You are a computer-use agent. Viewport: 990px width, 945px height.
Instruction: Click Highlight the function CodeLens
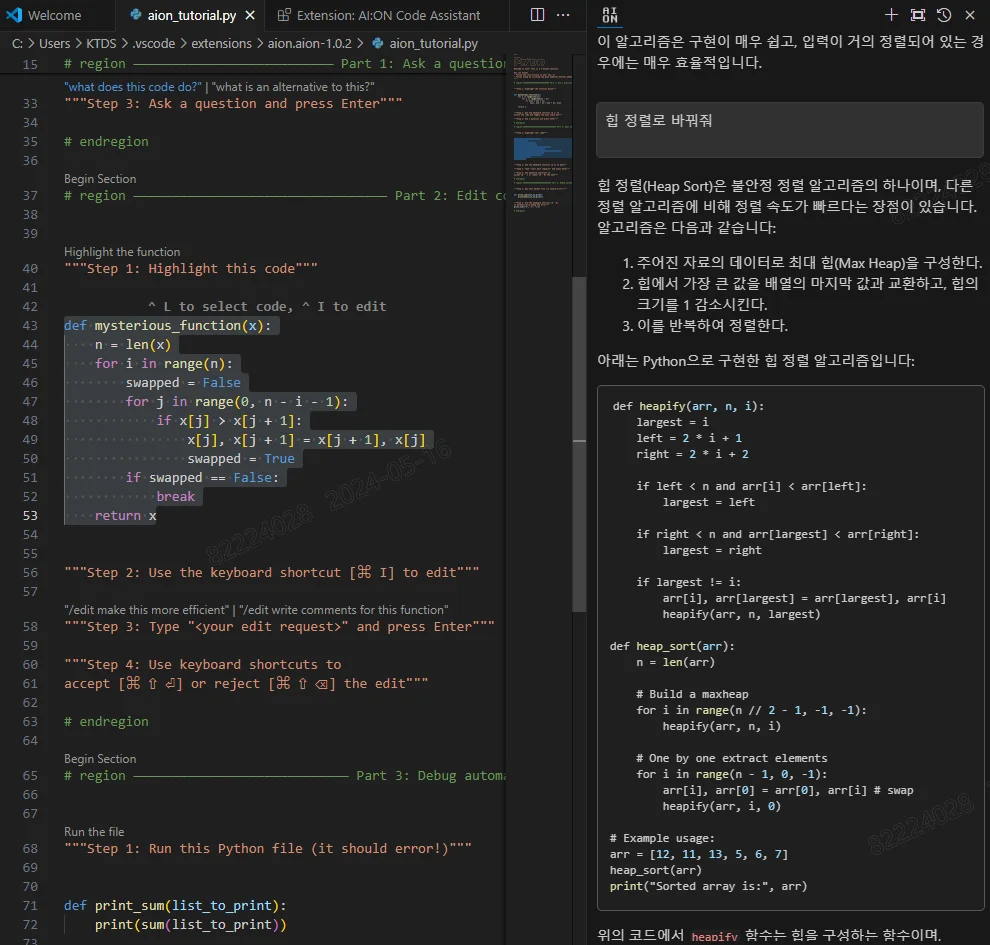click(x=122, y=252)
